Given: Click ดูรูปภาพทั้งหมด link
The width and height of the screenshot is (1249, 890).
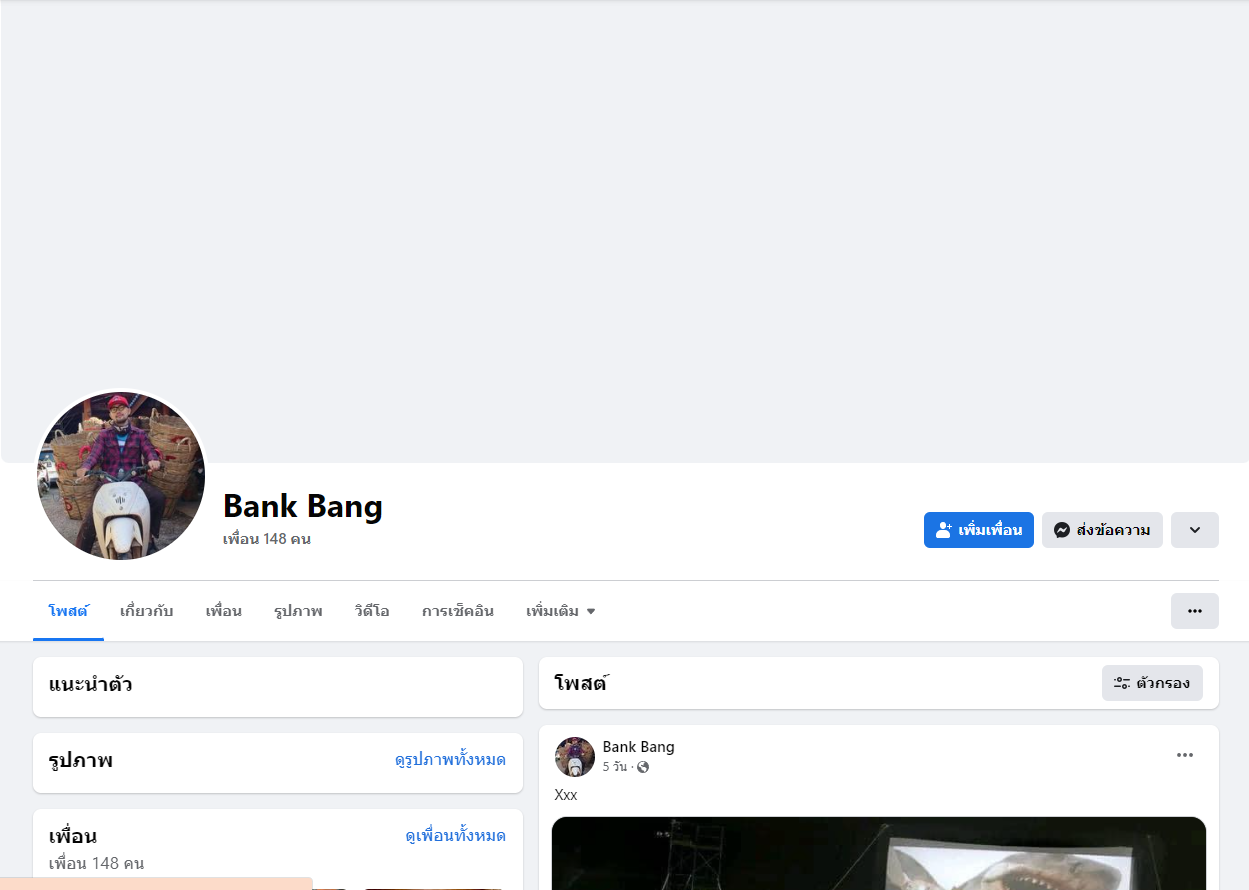Looking at the screenshot, I should click(x=450, y=760).
